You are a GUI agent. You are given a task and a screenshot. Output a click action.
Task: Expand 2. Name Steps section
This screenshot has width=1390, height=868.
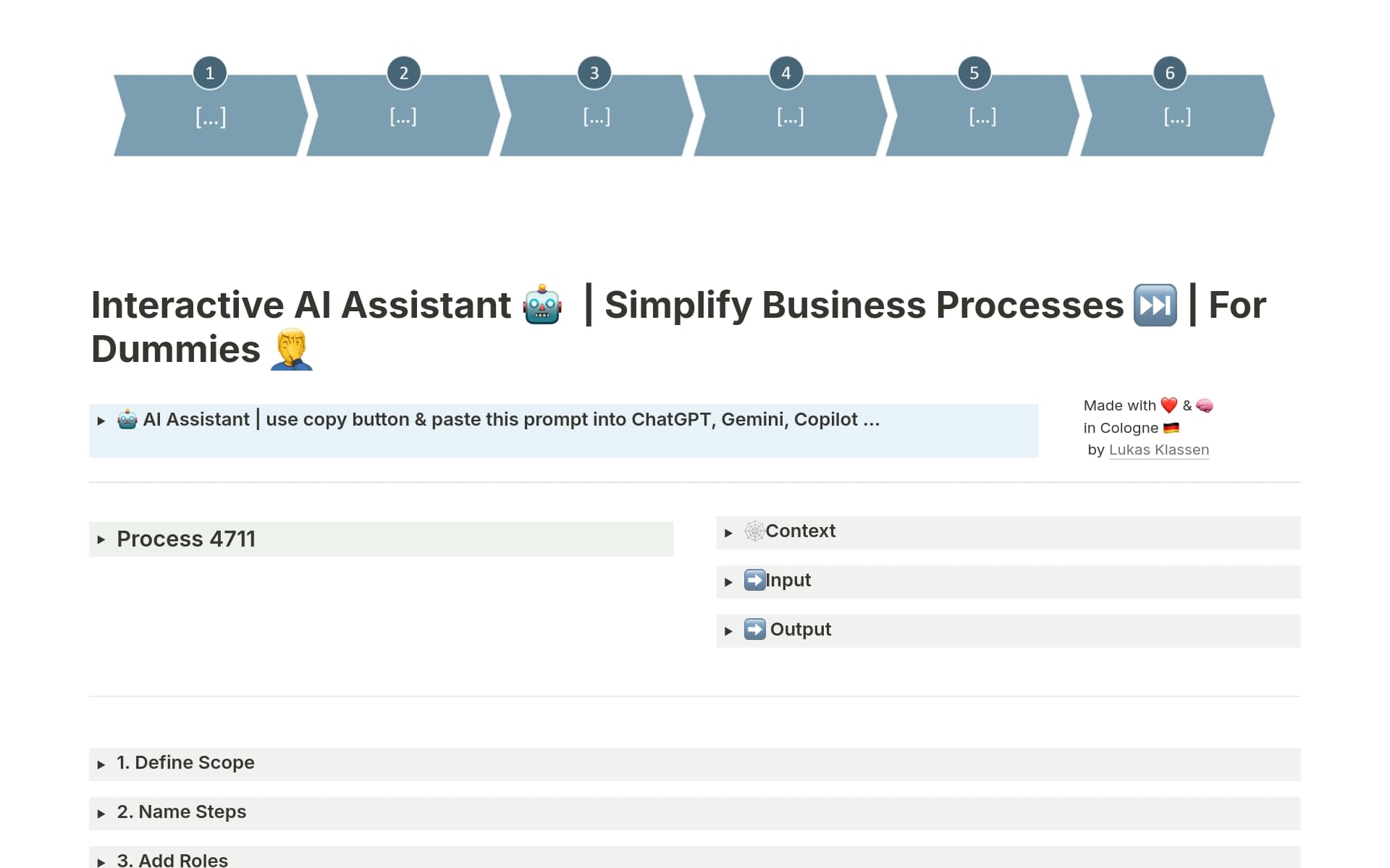(x=101, y=814)
